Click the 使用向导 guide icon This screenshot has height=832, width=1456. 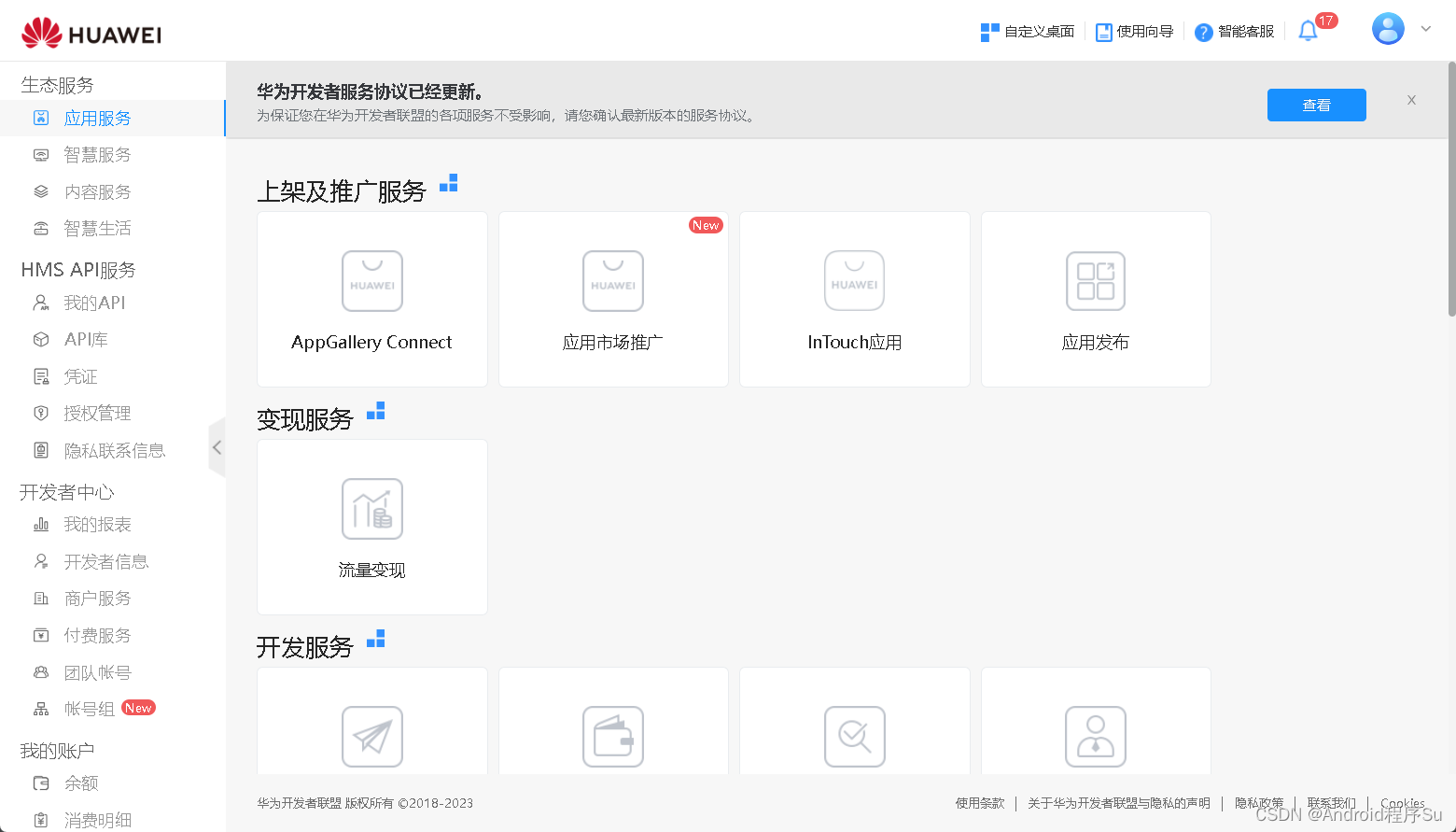1104,33
